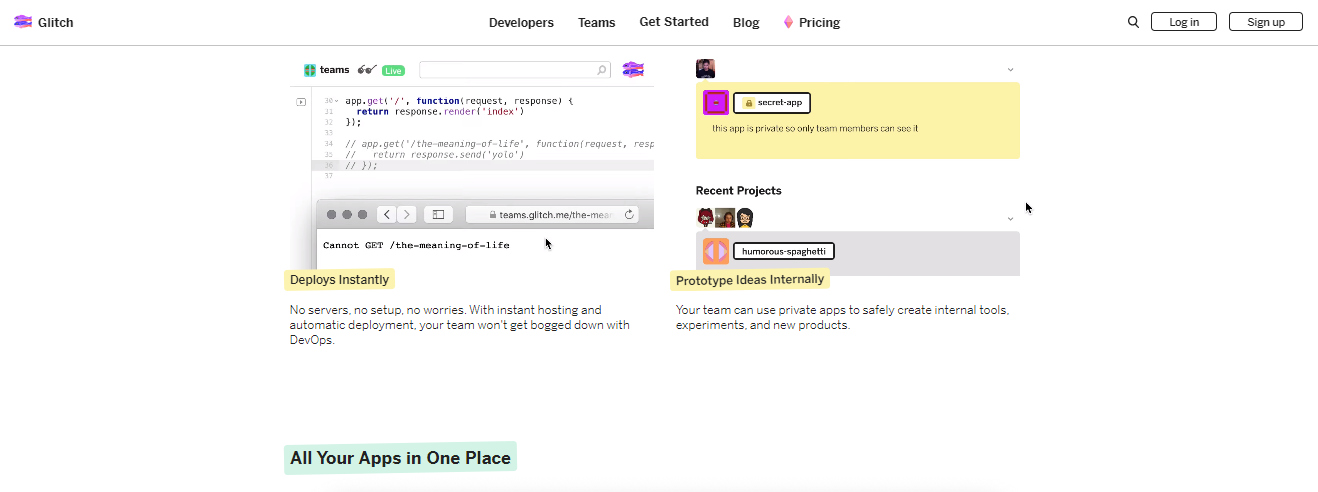The image size is (1318, 492).
Task: Click the pink diamond icon beside Pricing
Action: tap(788, 22)
